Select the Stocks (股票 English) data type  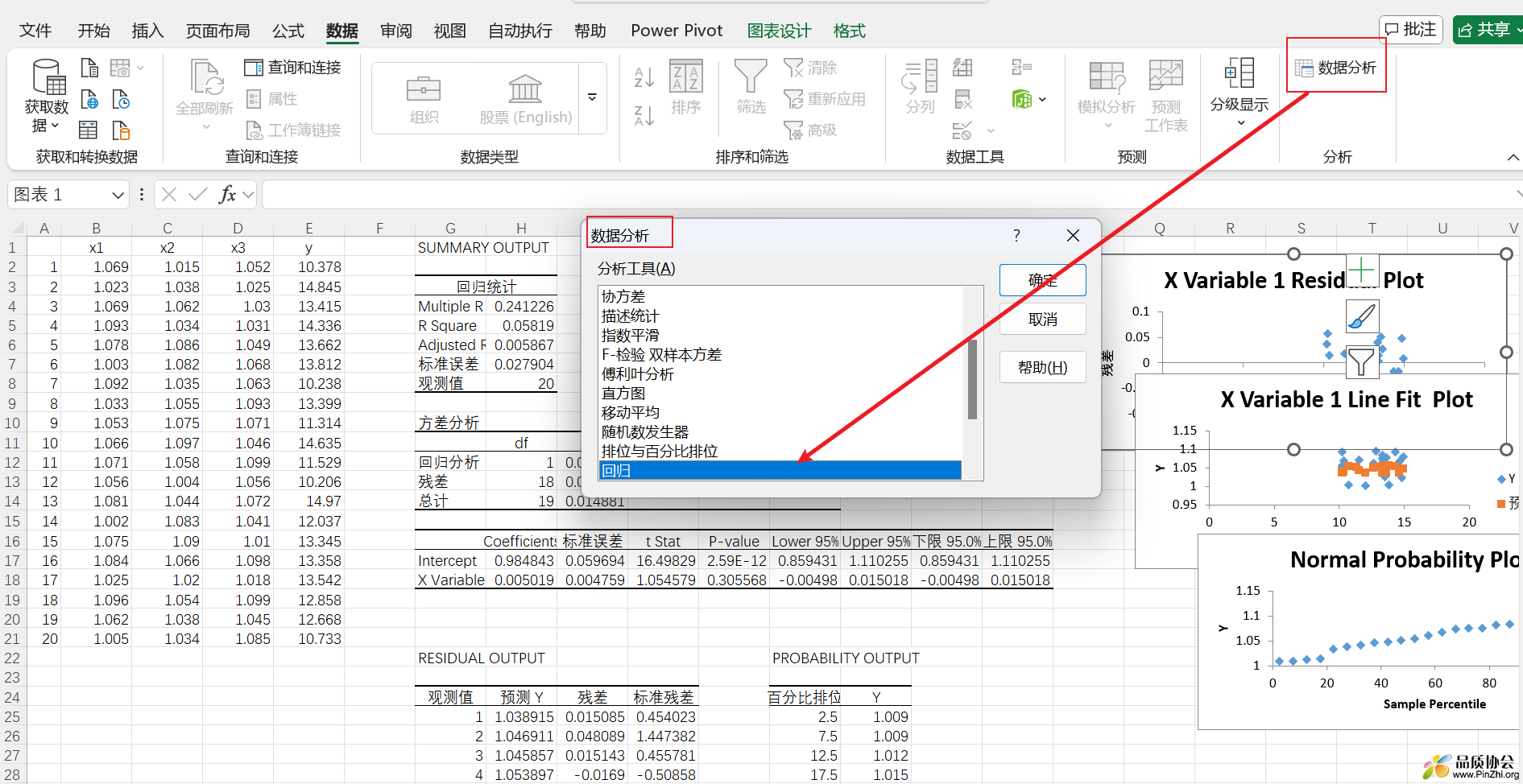tap(525, 98)
